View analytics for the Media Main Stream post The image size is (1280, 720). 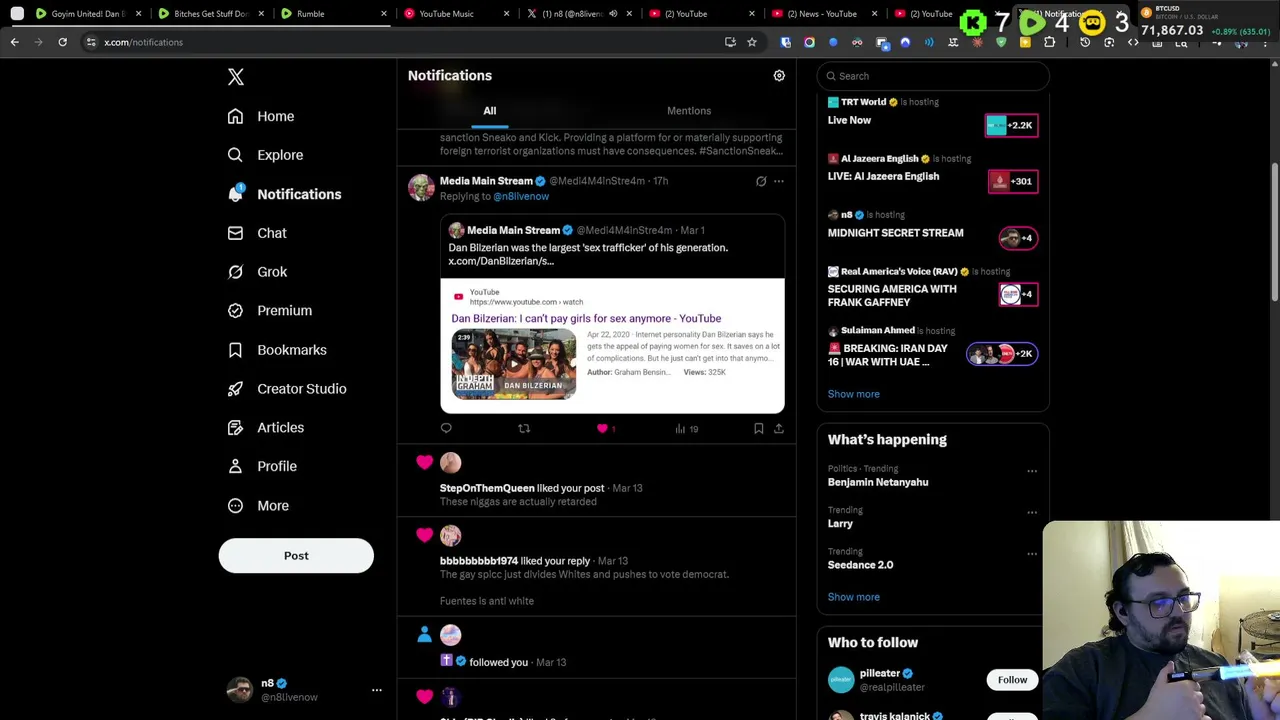click(x=686, y=428)
